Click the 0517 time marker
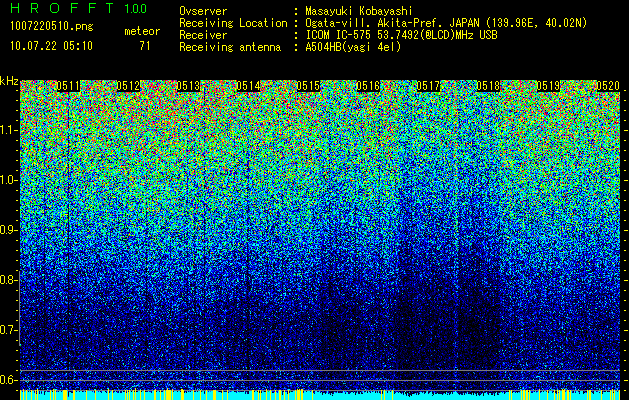Image resolution: width=629 pixels, height=400 pixels. coord(428,86)
